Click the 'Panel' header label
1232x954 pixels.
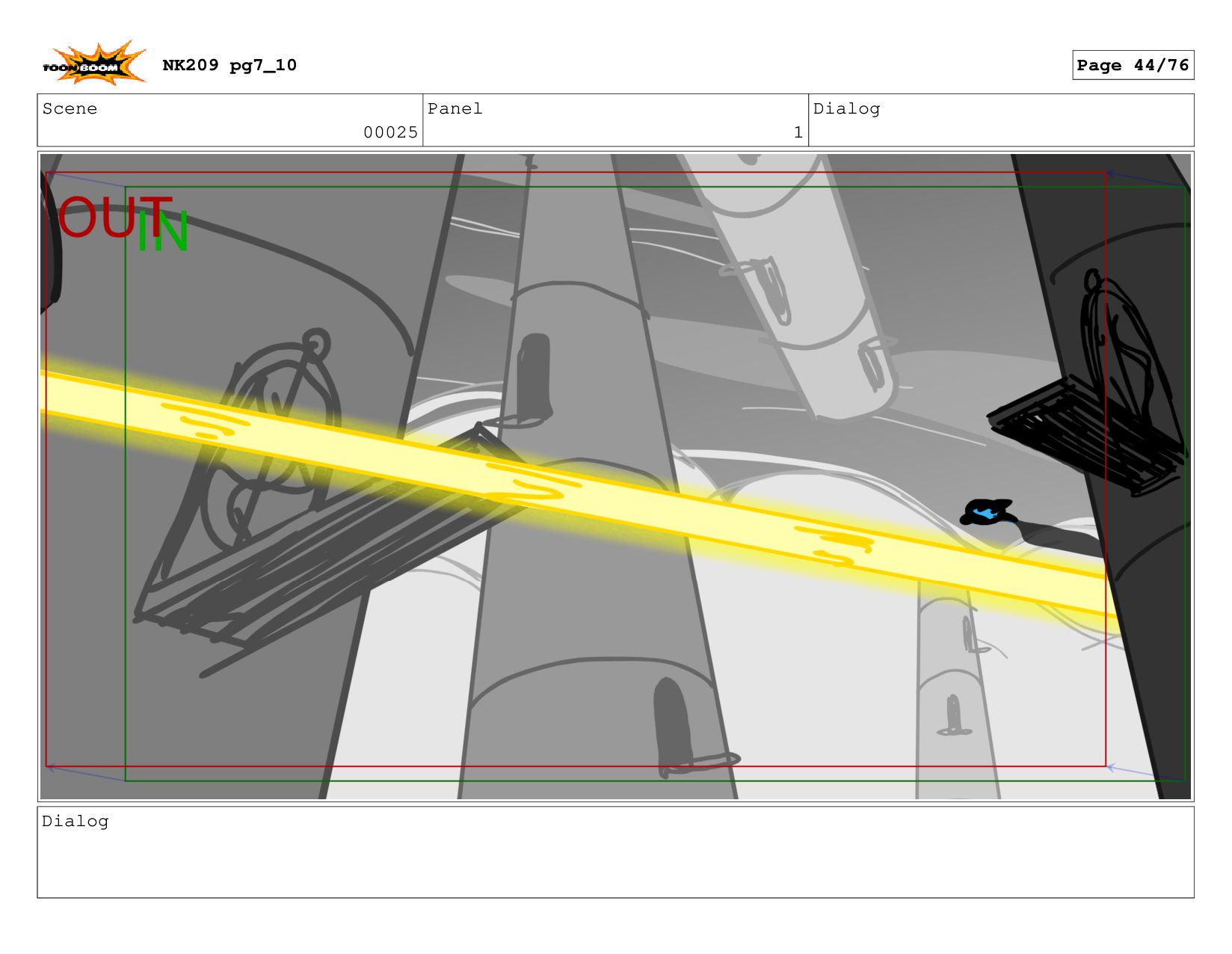pos(455,108)
